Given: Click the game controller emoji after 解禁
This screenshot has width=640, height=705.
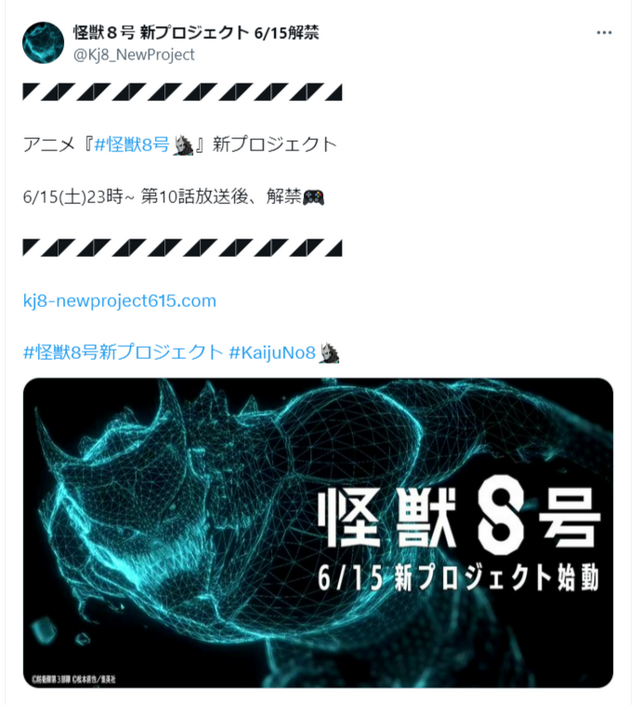Looking at the screenshot, I should (313, 197).
